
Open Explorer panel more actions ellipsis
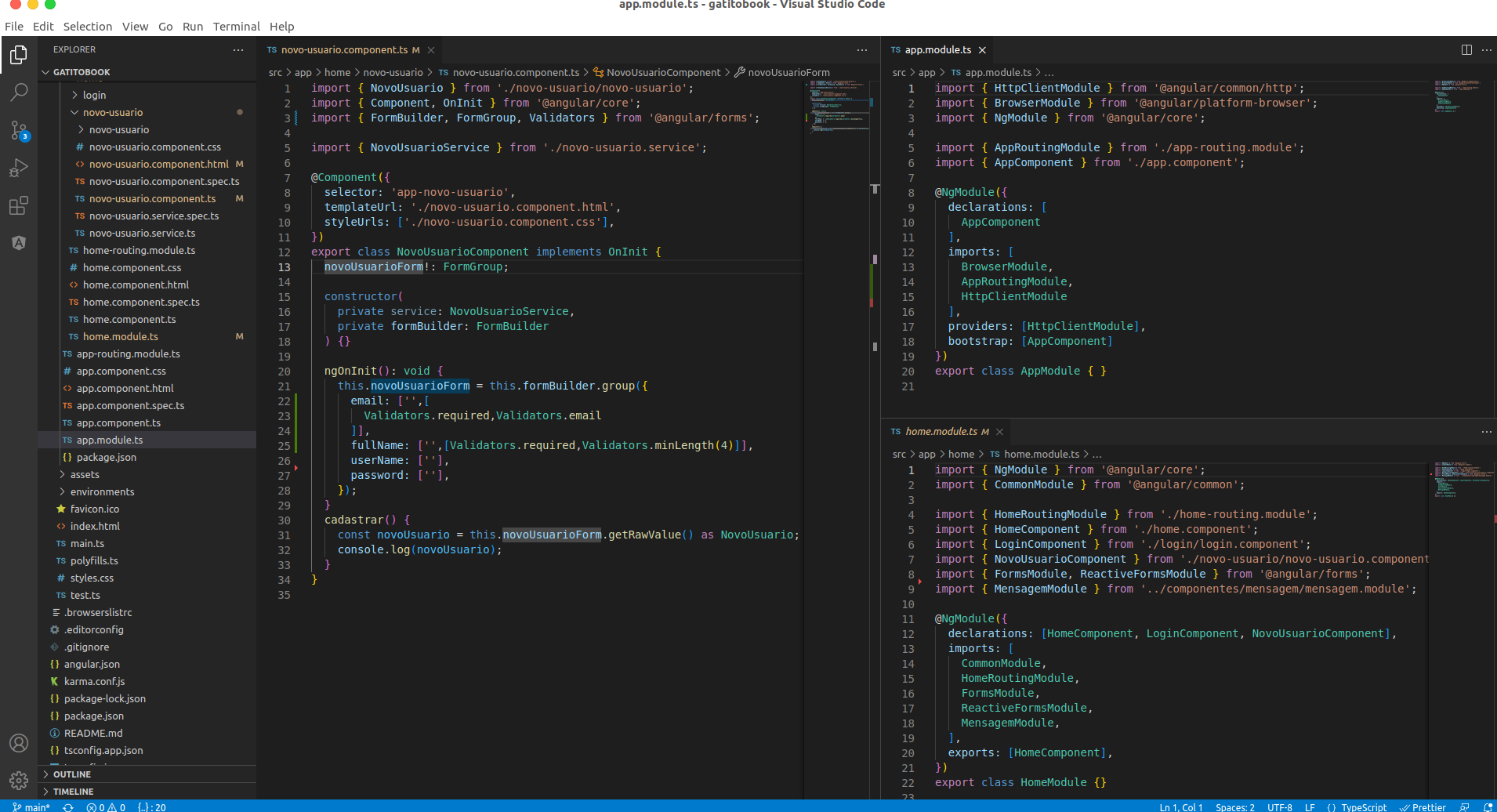(238, 50)
